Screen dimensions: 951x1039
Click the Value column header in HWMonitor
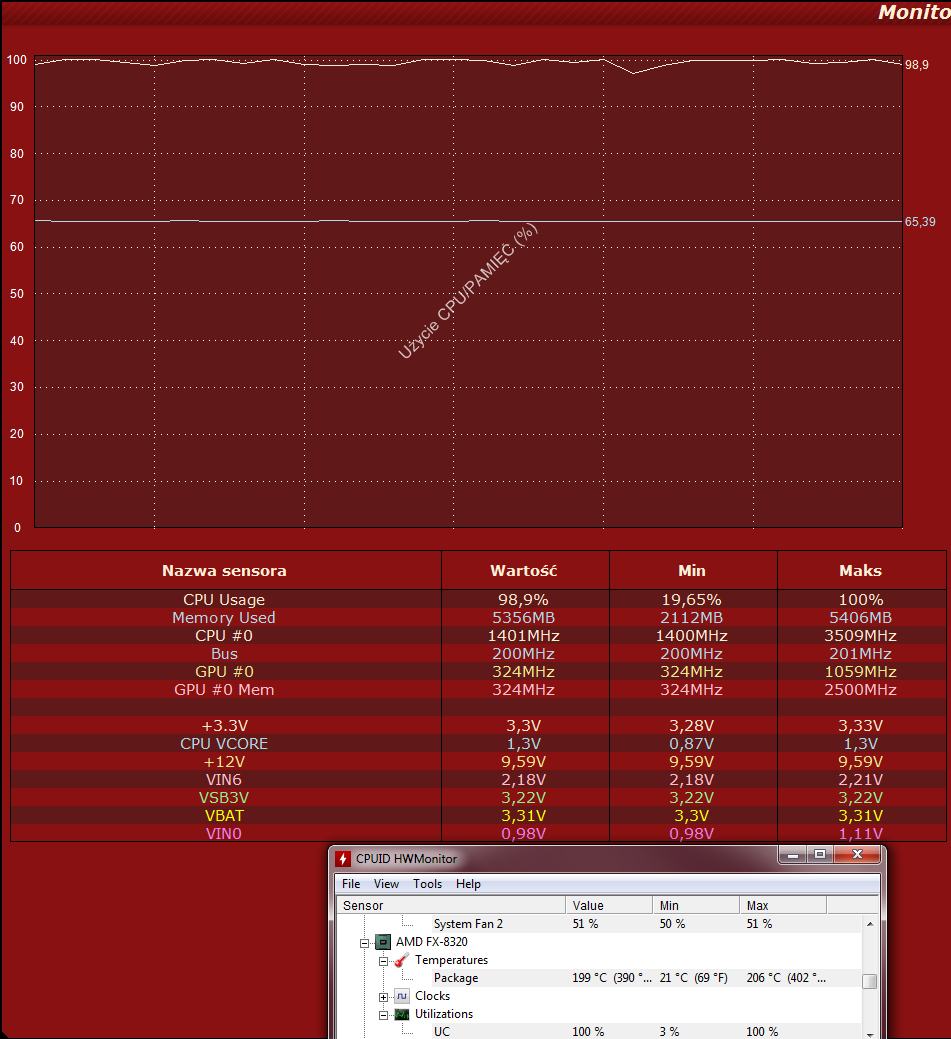[608, 905]
